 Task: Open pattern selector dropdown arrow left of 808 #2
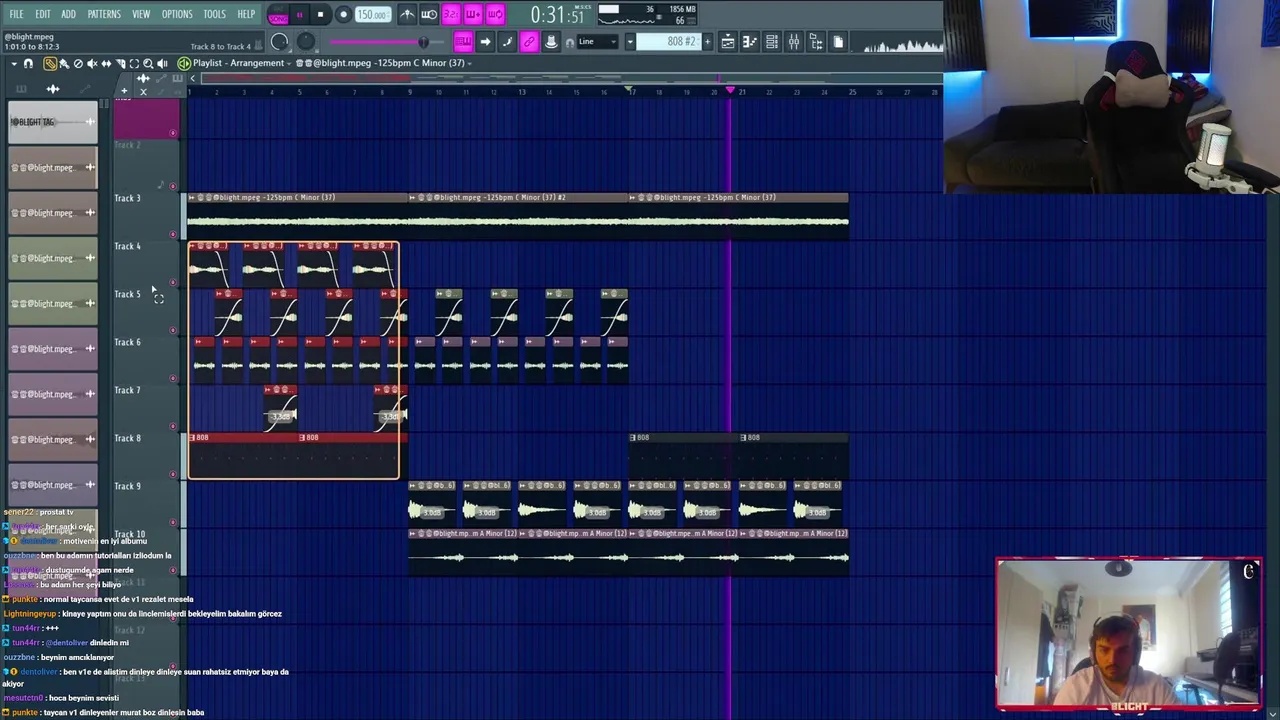(x=630, y=42)
